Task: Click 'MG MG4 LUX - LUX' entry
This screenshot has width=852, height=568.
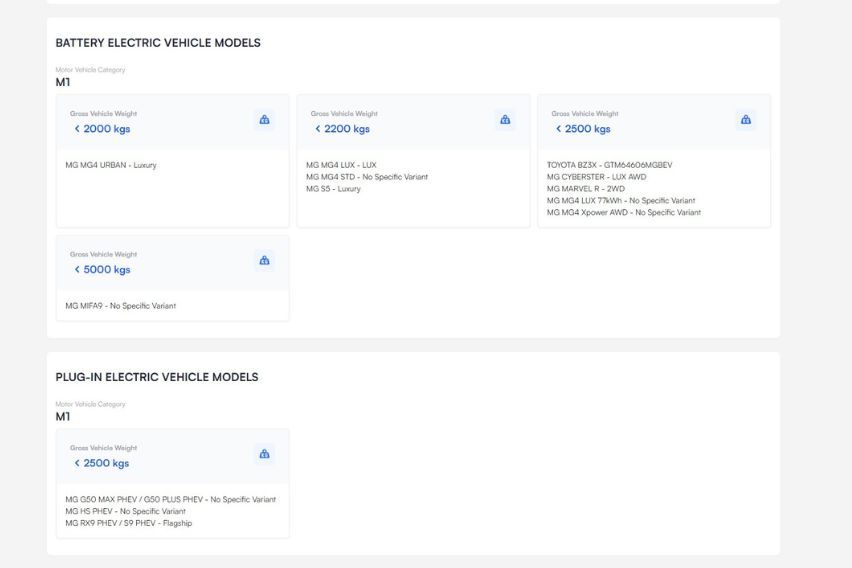Action: pos(341,165)
